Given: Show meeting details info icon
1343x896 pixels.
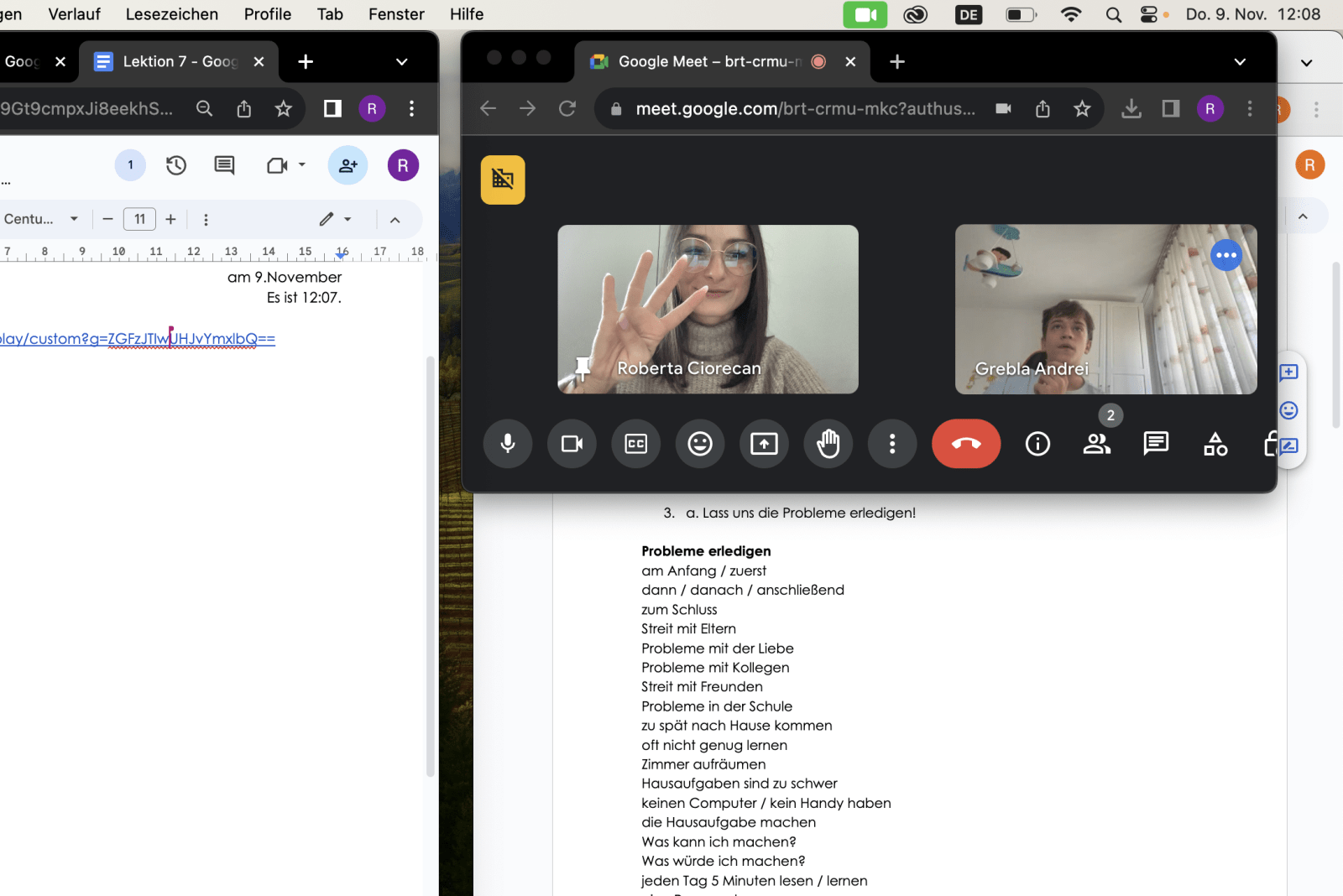Looking at the screenshot, I should pyautogui.click(x=1037, y=443).
